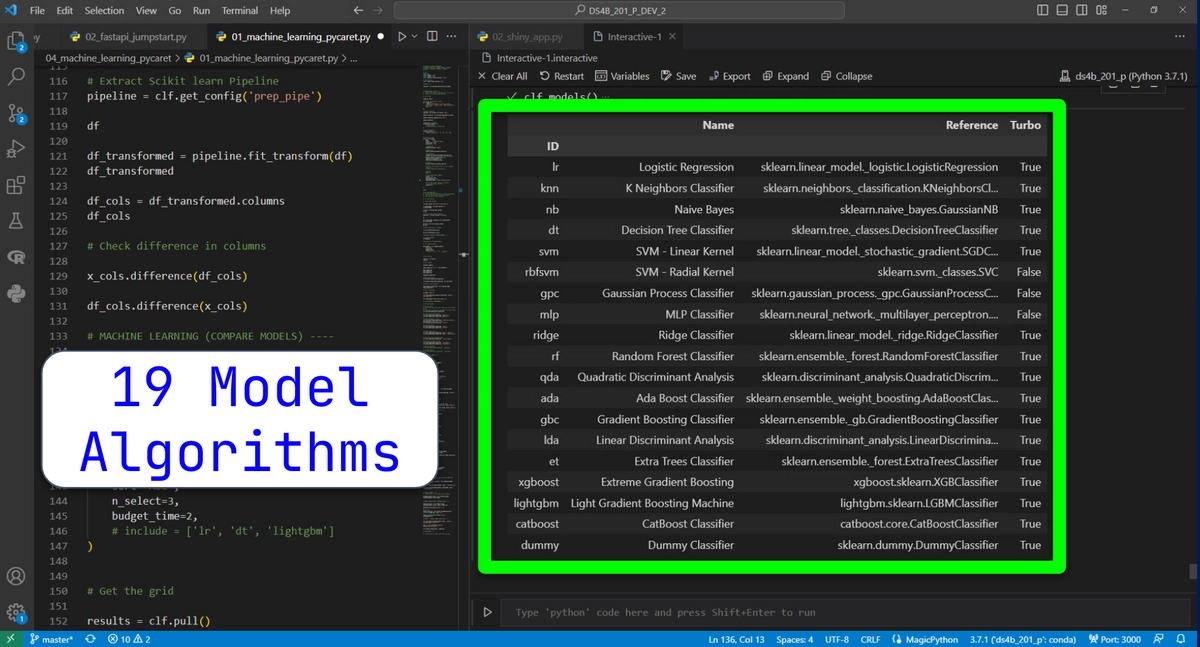Image resolution: width=1200 pixels, height=647 pixels.
Task: Open the Source Control view
Action: (x=16, y=112)
